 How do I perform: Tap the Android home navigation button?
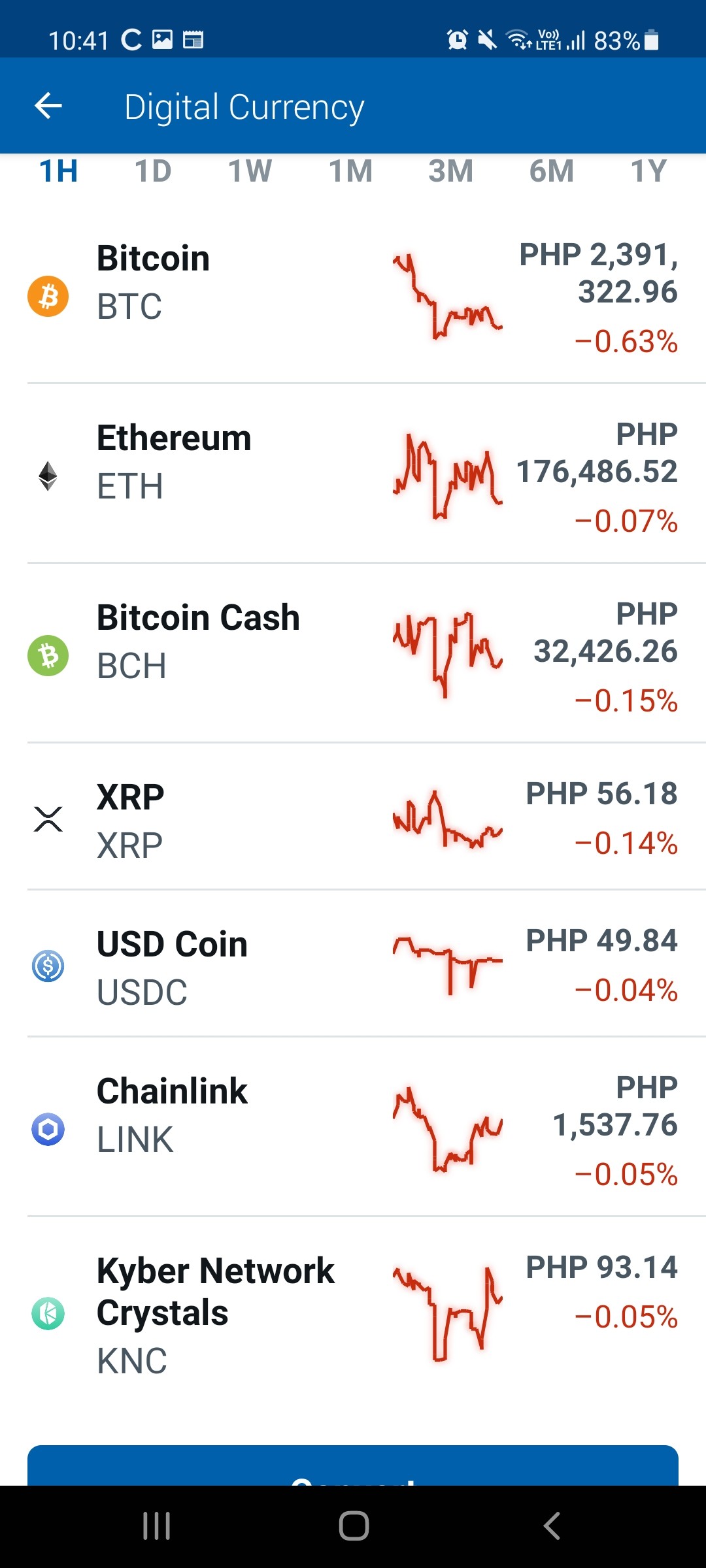point(354,1526)
